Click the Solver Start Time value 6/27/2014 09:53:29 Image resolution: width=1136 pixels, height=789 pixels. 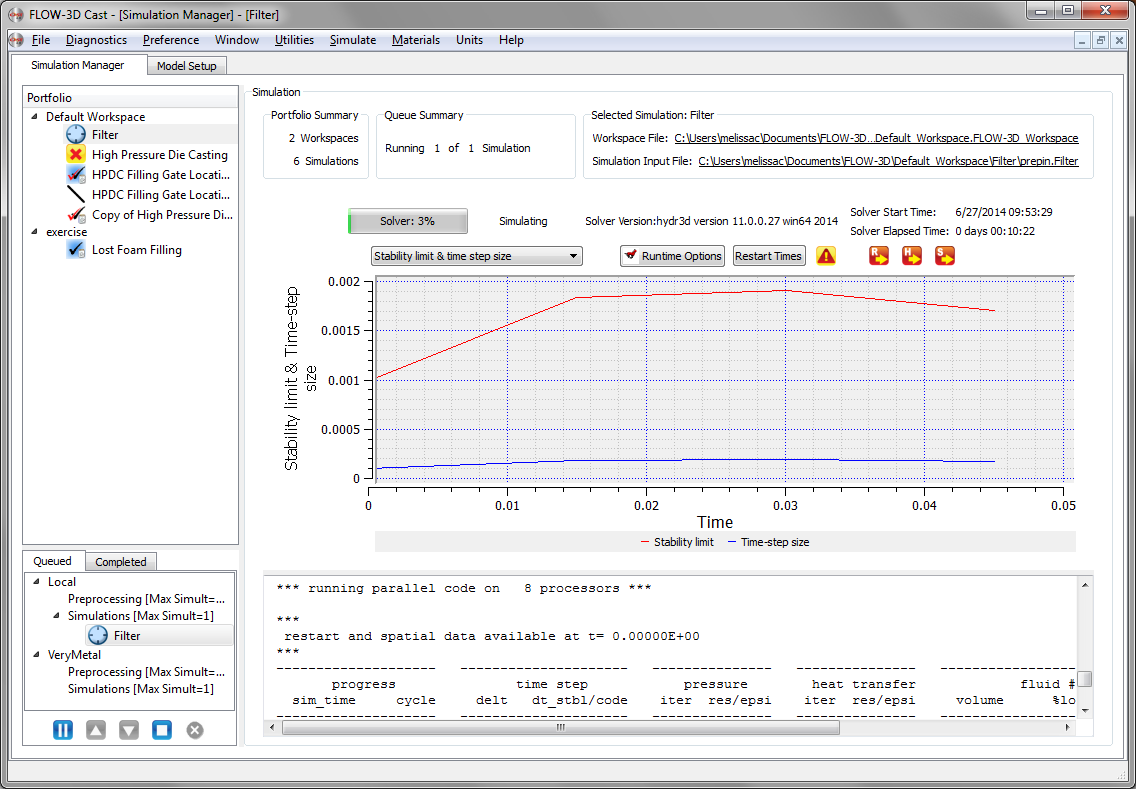[1003, 212]
